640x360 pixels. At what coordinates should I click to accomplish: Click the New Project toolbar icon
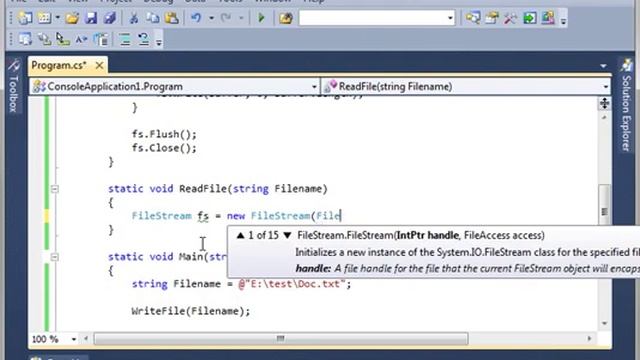pos(25,18)
